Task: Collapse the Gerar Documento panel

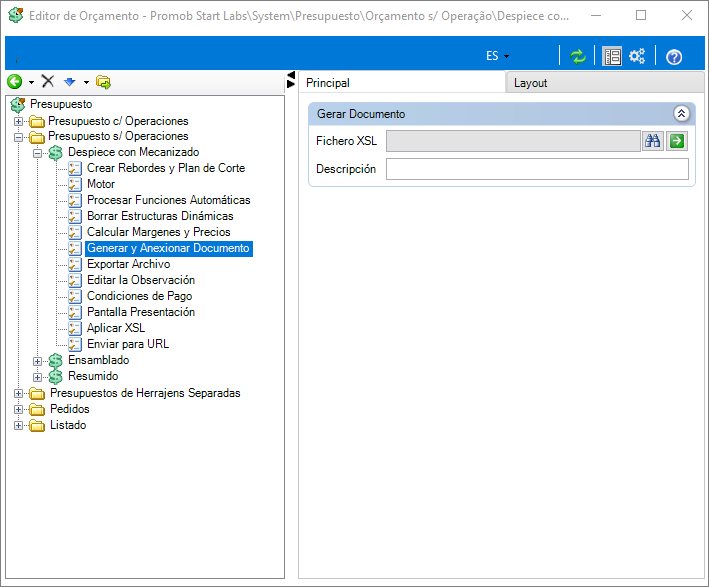Action: [x=681, y=114]
